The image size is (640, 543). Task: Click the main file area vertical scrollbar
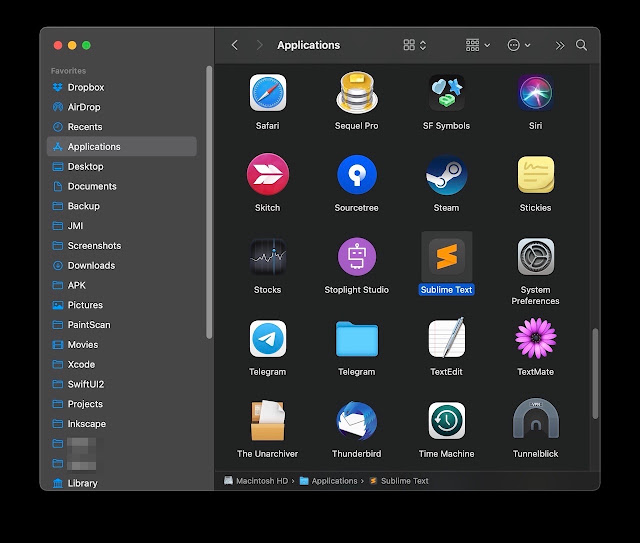pos(595,373)
